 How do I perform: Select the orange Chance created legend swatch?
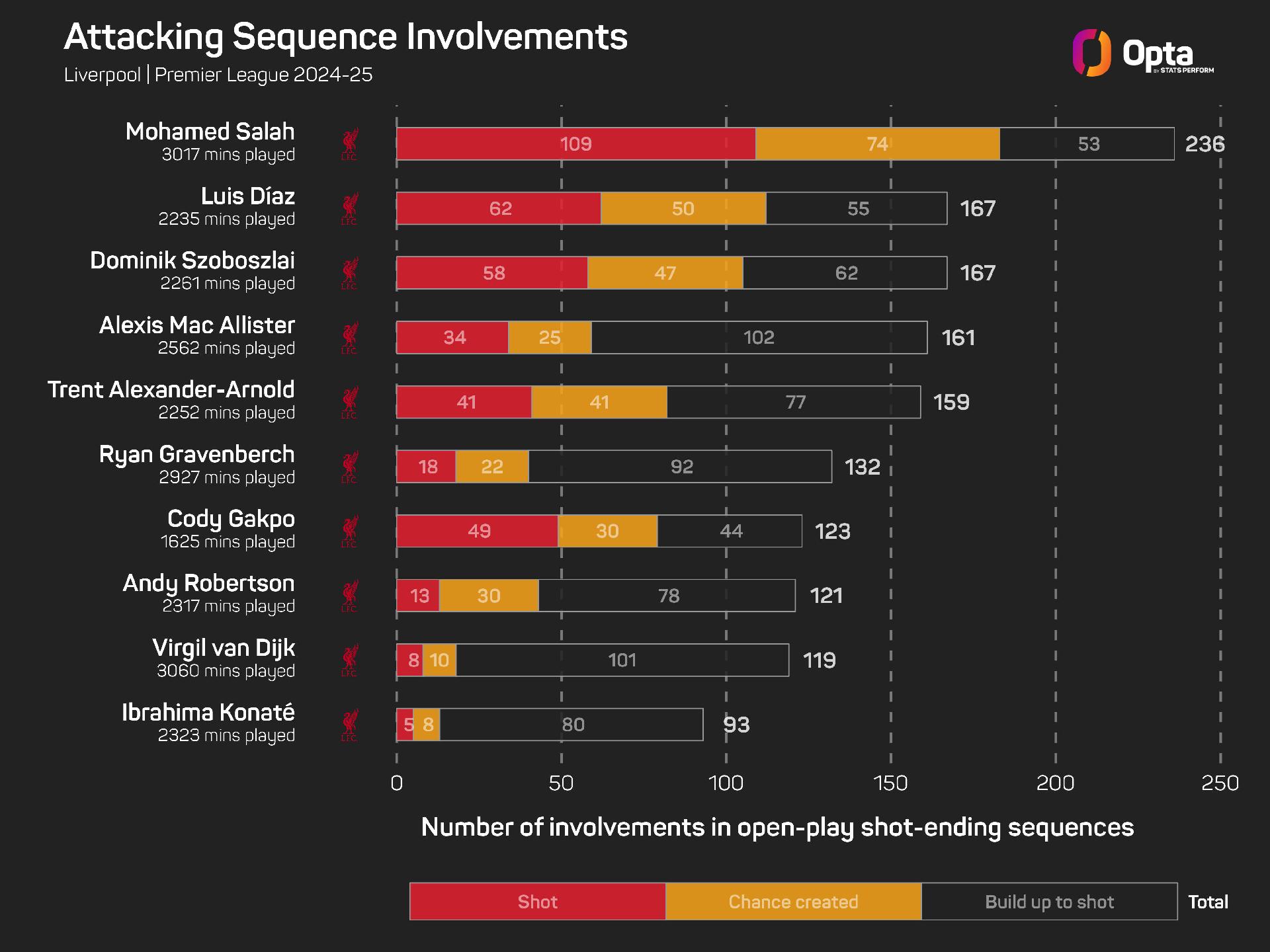[x=793, y=901]
